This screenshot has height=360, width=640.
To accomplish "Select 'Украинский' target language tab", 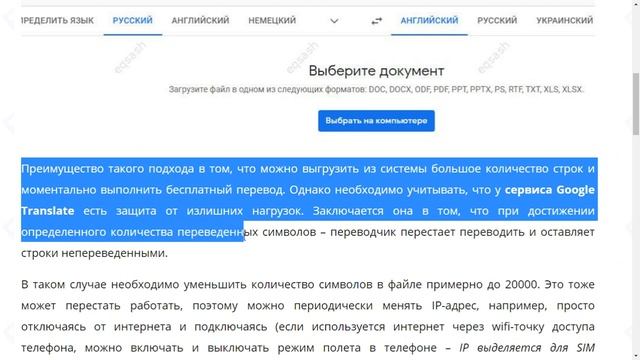I will click(x=565, y=20).
